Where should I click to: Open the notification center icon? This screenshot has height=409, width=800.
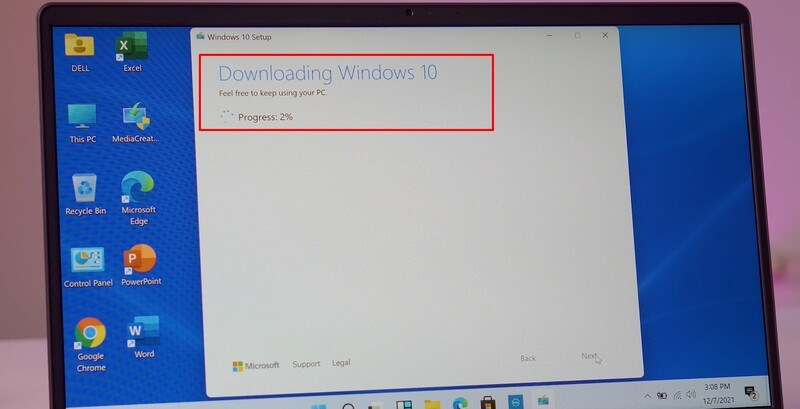coord(751,392)
